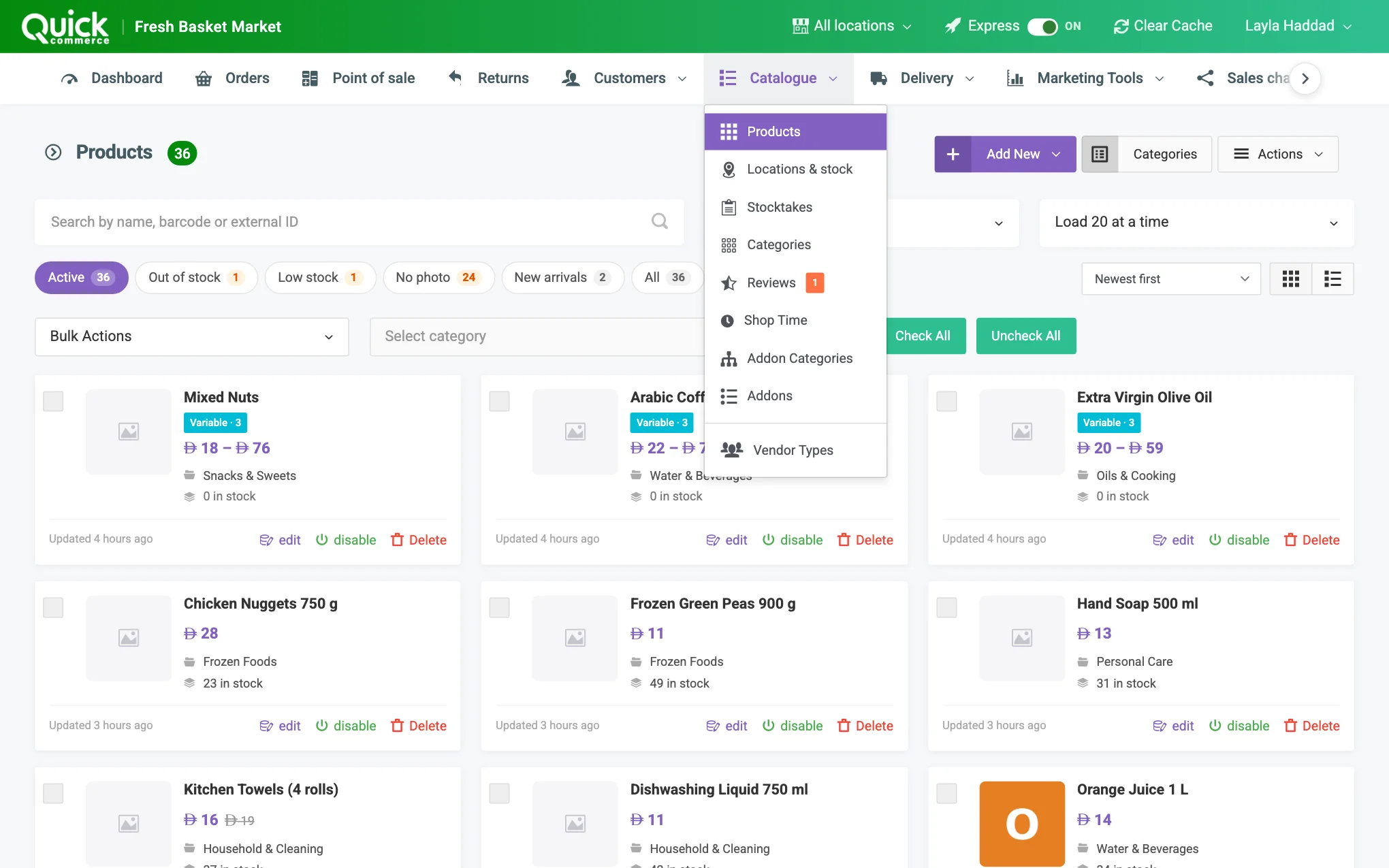The height and width of the screenshot is (868, 1389).
Task: Expand the All locations selector
Action: [x=852, y=27]
